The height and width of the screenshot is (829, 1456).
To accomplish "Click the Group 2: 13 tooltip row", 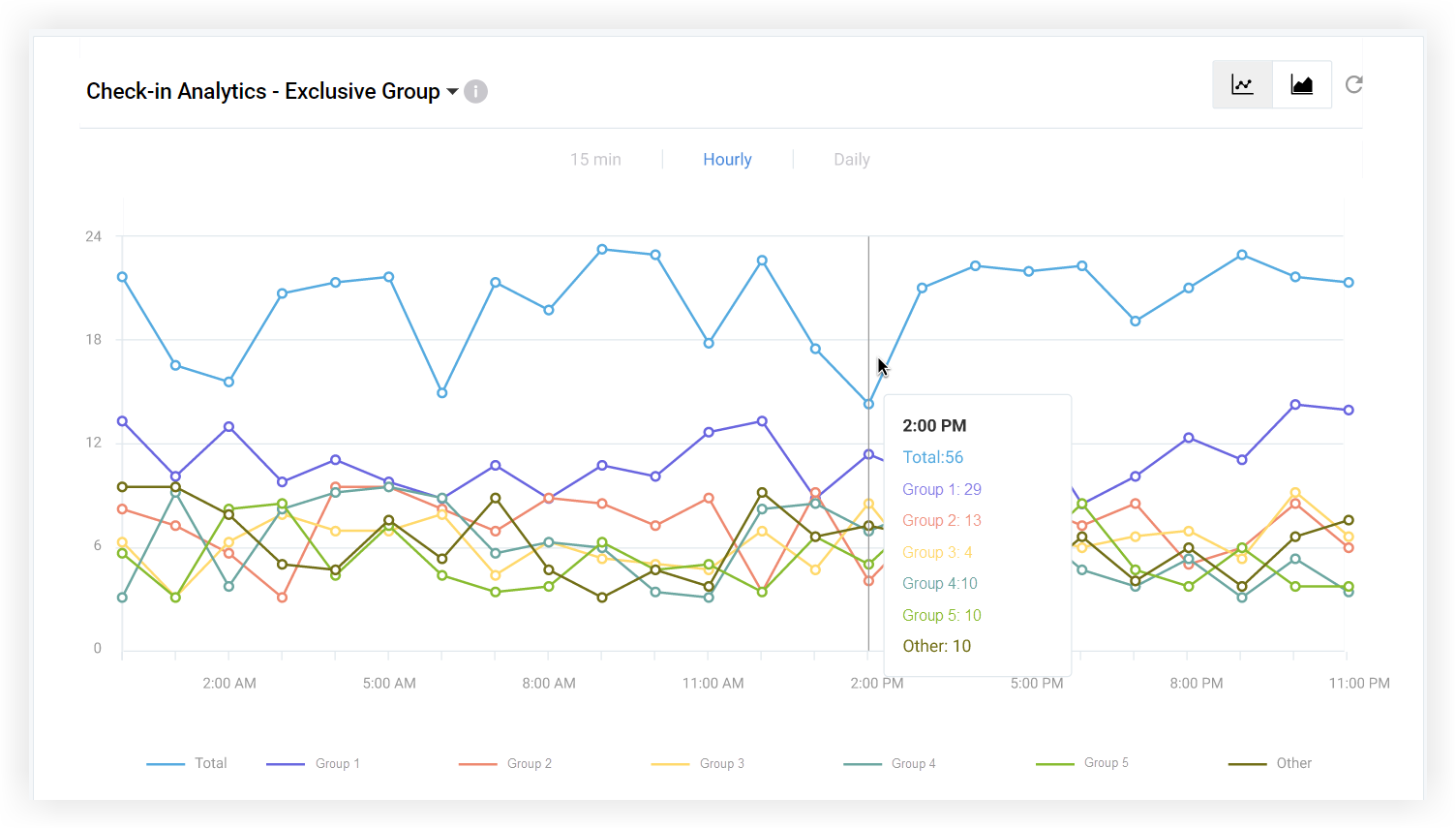I will [x=942, y=520].
